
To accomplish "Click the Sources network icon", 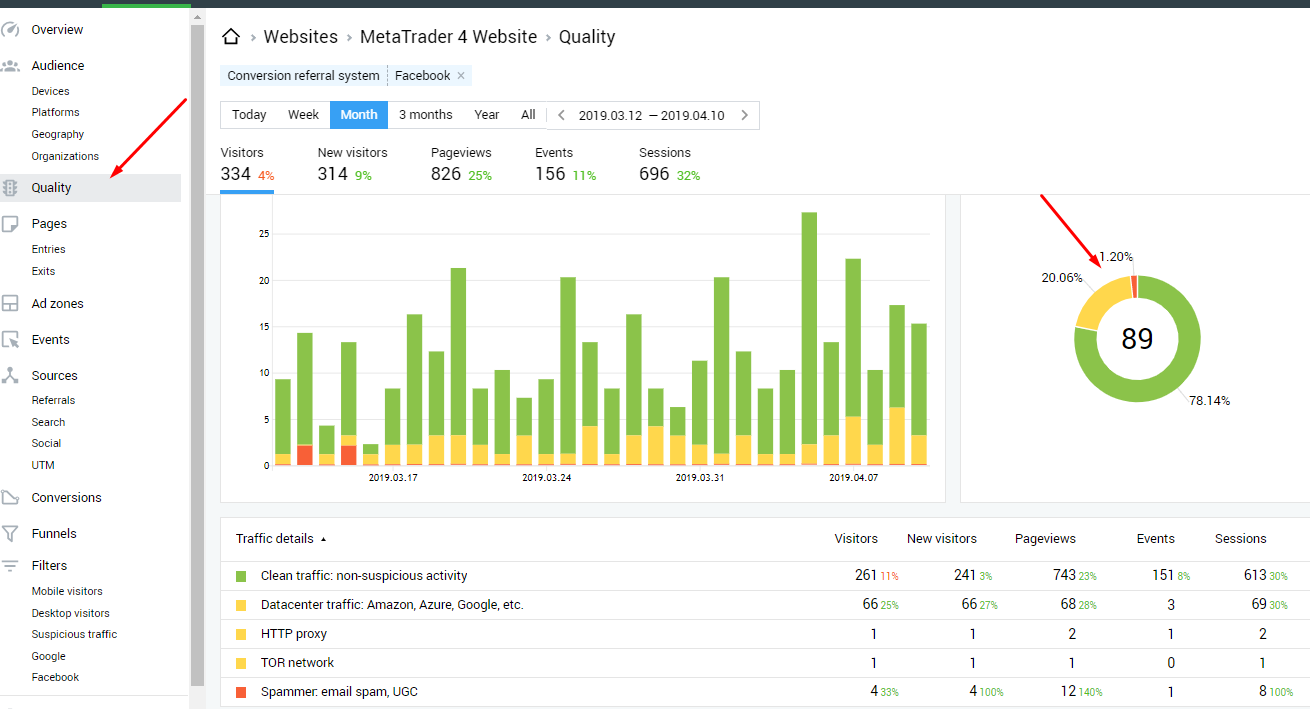I will click(x=11, y=376).
